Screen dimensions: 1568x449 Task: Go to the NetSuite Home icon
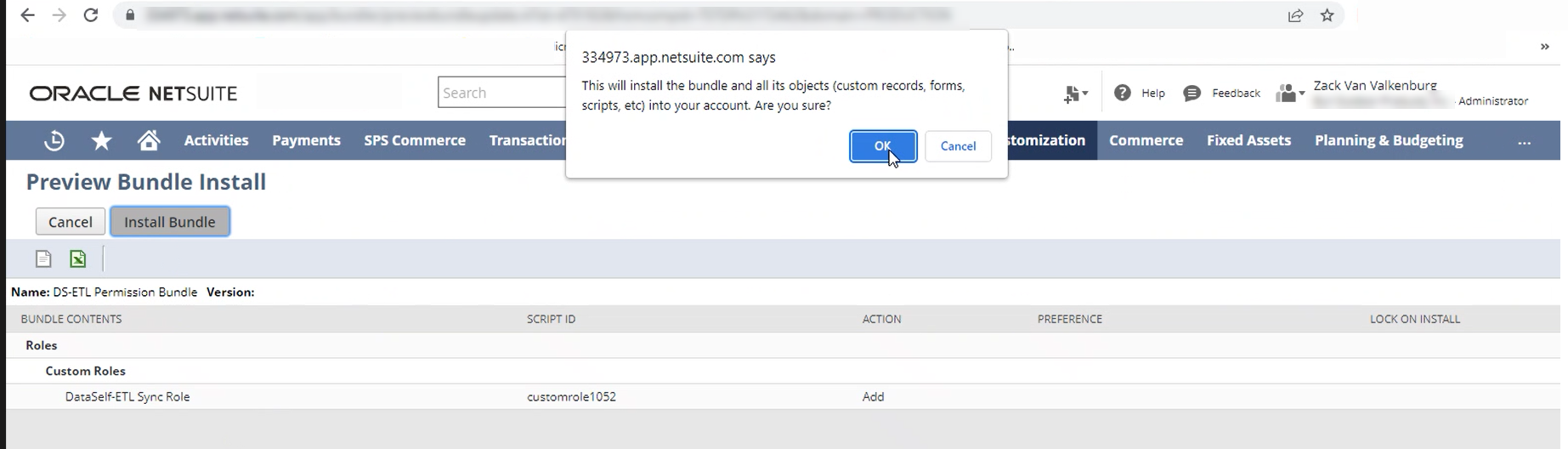coord(149,141)
